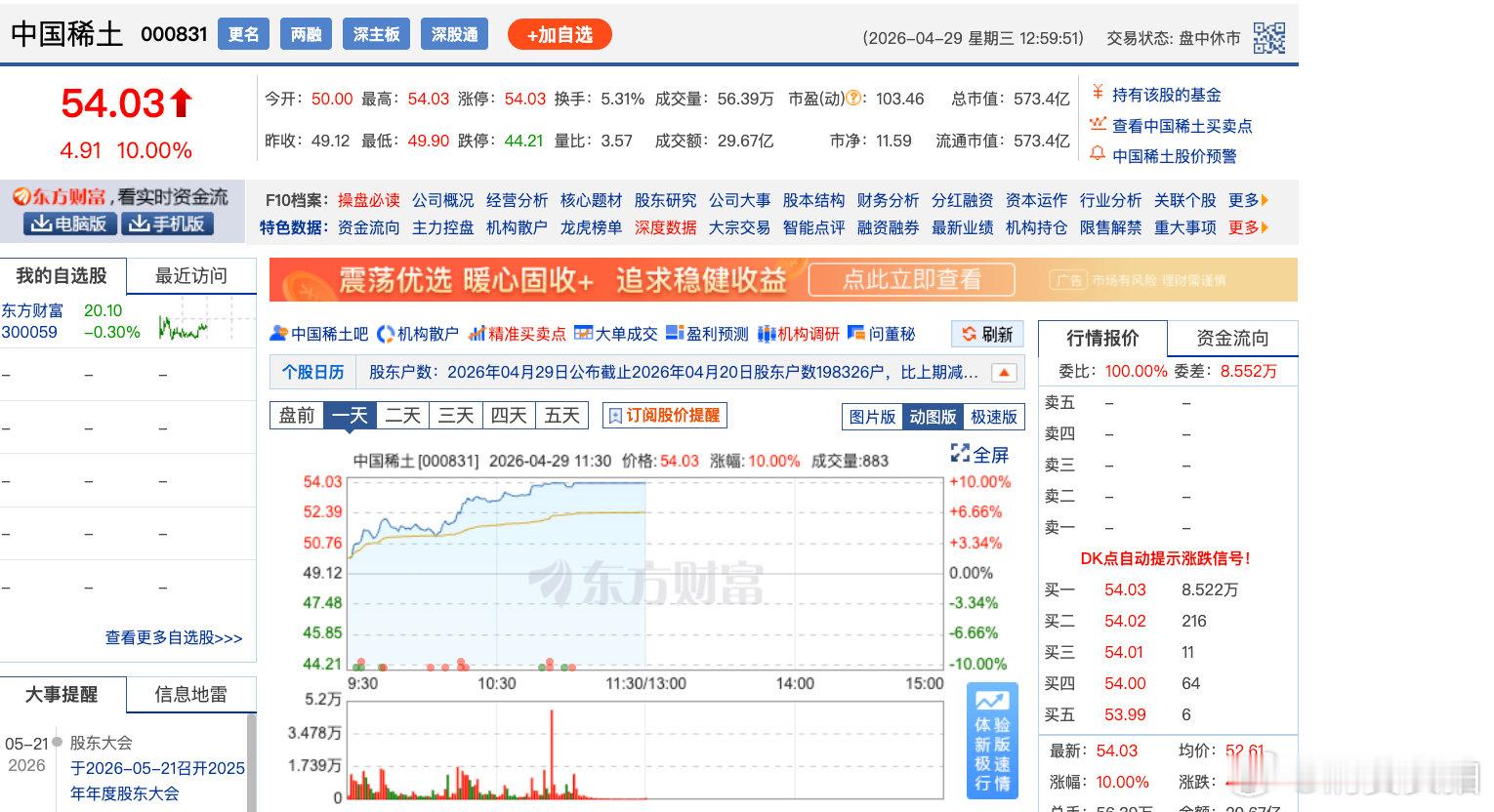Open the QR code icon
Viewport: 1494px width, 812px height.
tap(1268, 37)
